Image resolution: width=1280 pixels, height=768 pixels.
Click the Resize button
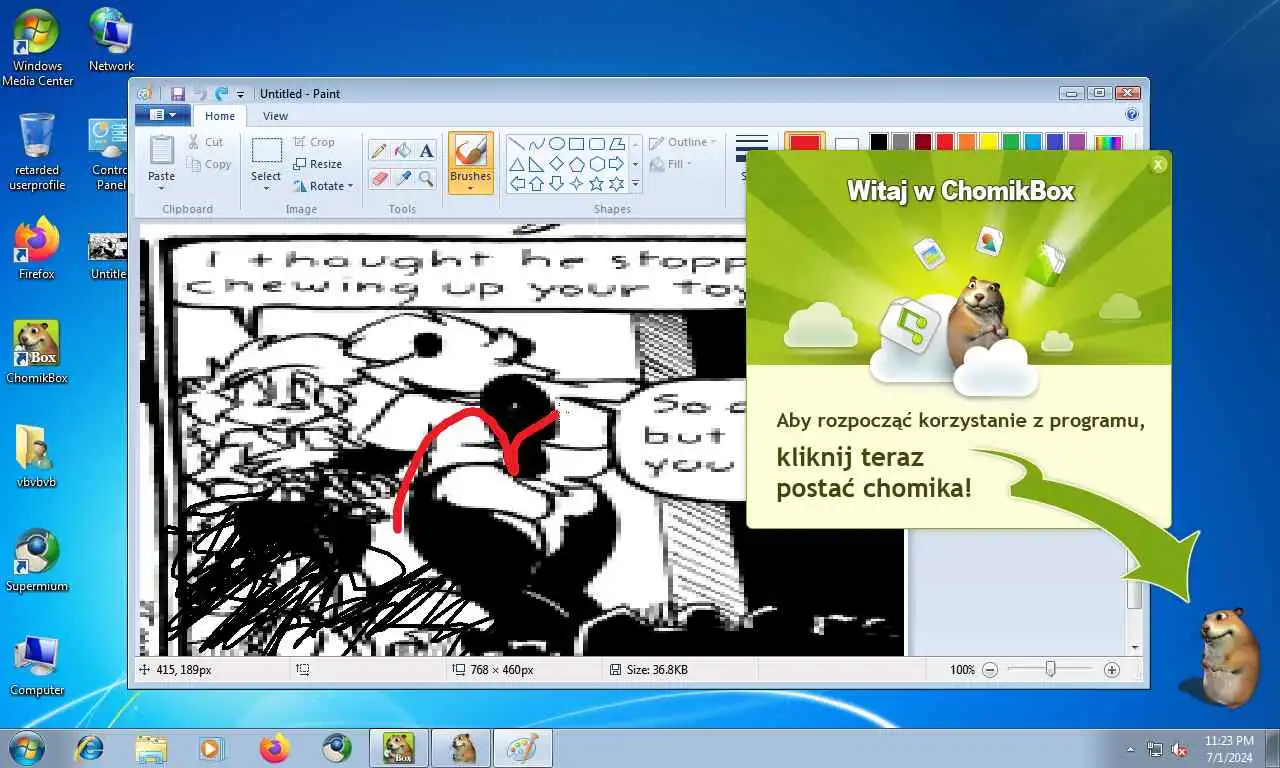click(x=318, y=164)
